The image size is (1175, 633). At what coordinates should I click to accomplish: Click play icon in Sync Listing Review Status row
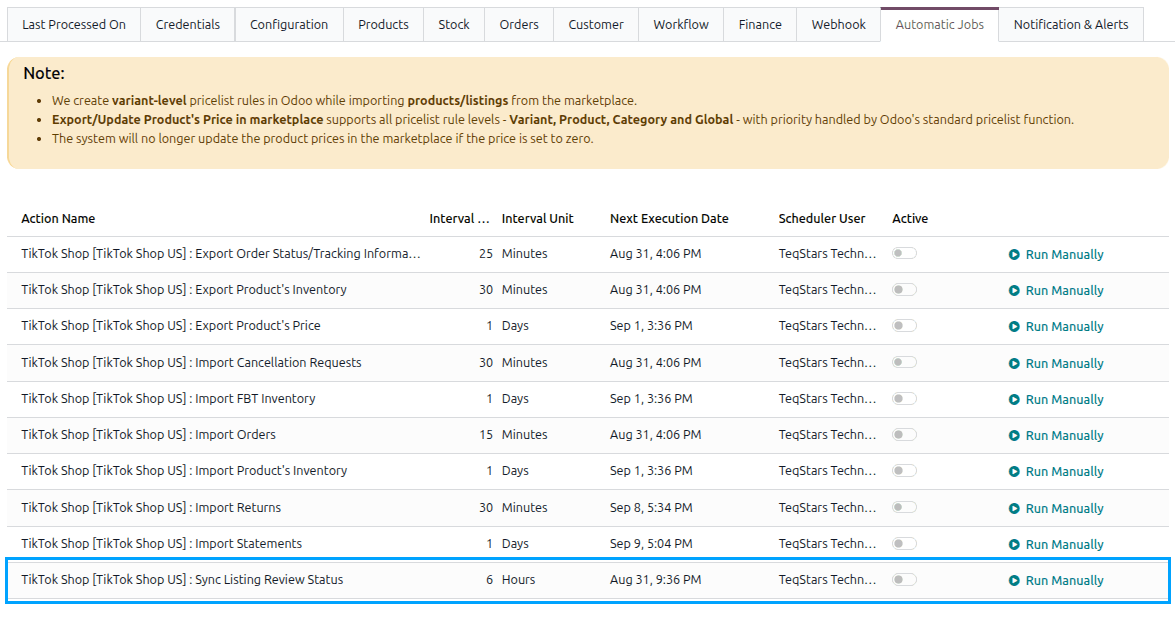tap(1014, 581)
